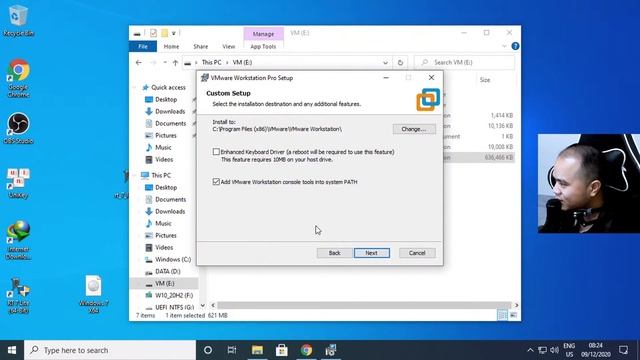
Task: Switch to Share ribbon tab
Action: pos(200,47)
